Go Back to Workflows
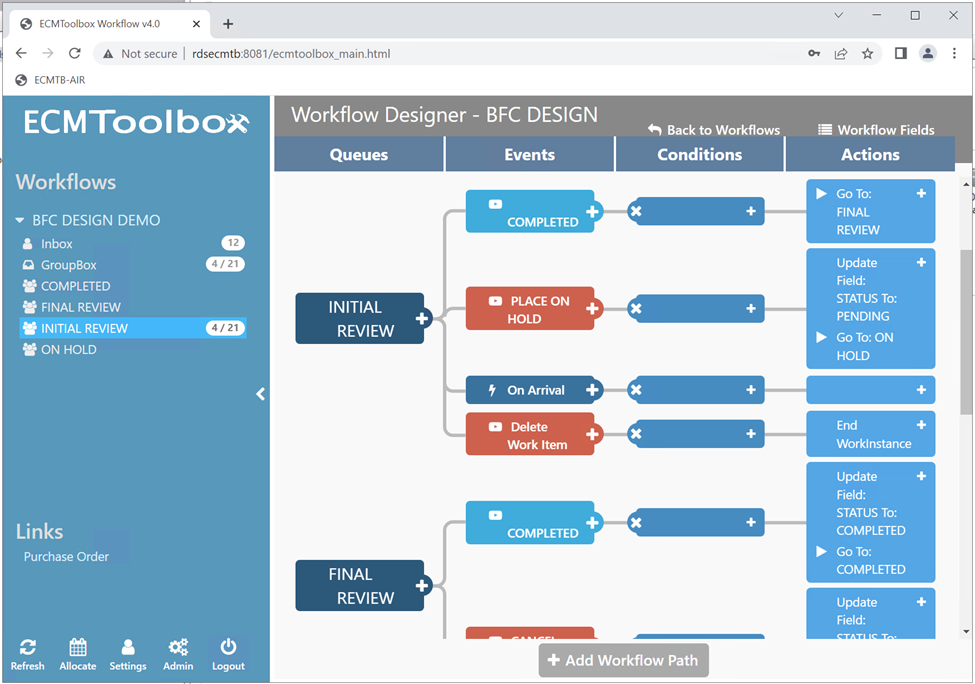975x684 pixels. click(x=714, y=130)
